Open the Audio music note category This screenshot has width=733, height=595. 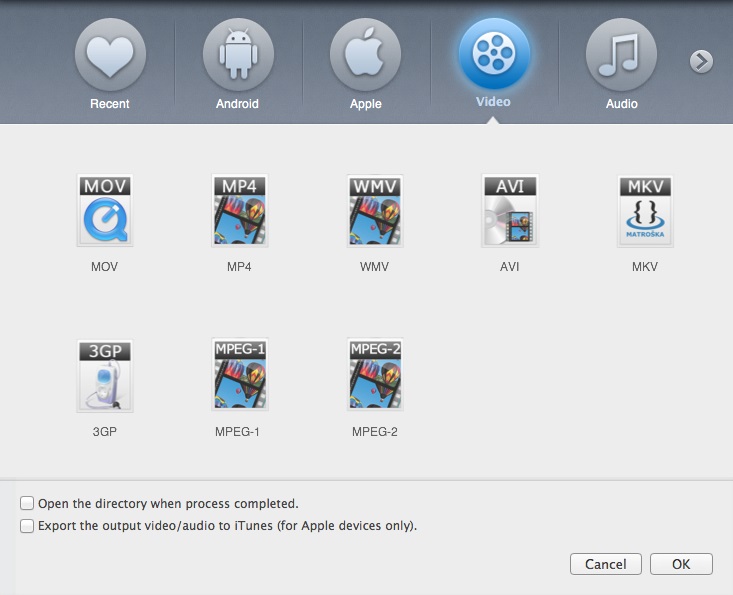pos(621,55)
